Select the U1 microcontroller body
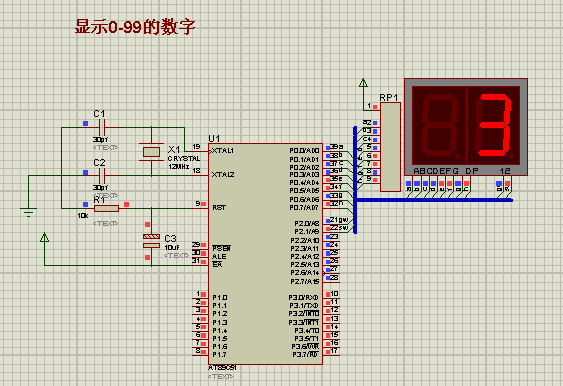The height and width of the screenshot is (386, 563). pos(265,254)
